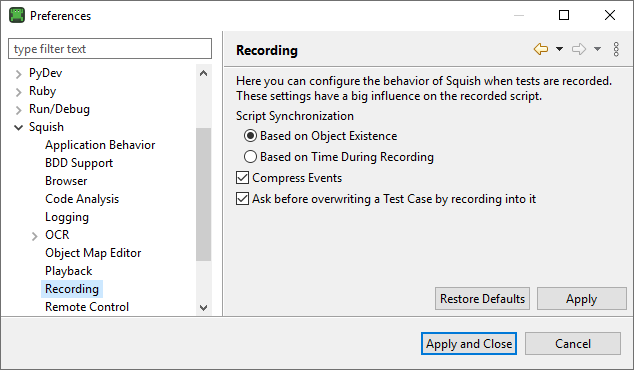Open Browser preferences page
The width and height of the screenshot is (634, 370).
[x=66, y=181]
